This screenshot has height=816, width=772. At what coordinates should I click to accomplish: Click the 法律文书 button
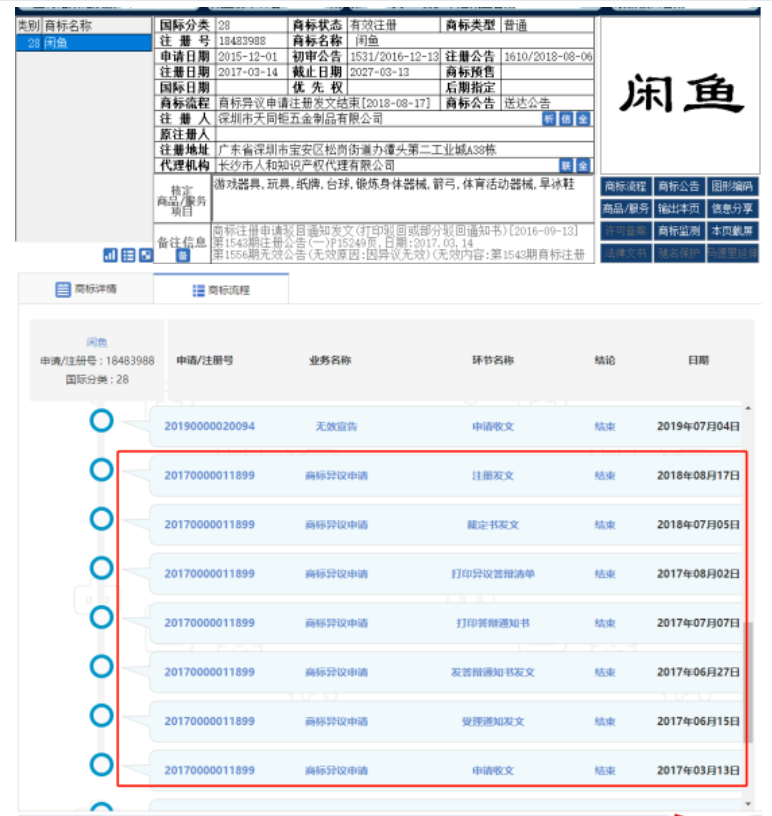pyautogui.click(x=626, y=253)
